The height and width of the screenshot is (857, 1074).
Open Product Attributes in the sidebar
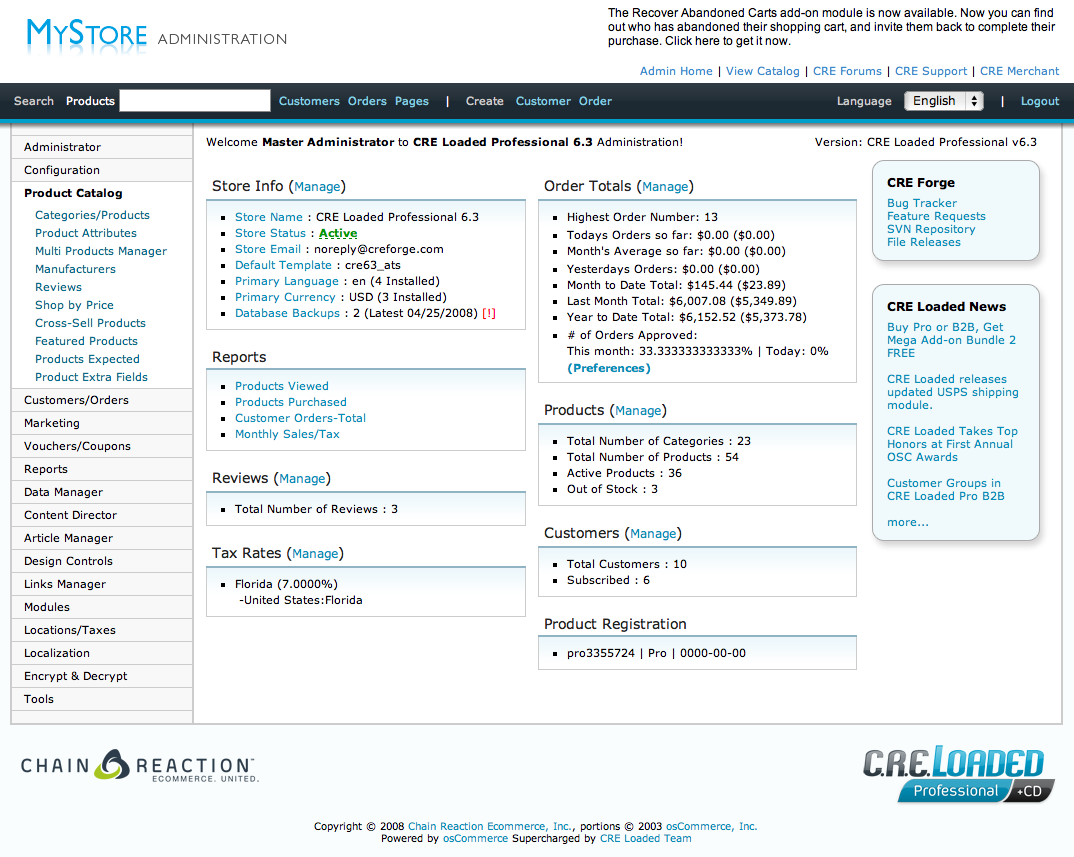pos(86,233)
